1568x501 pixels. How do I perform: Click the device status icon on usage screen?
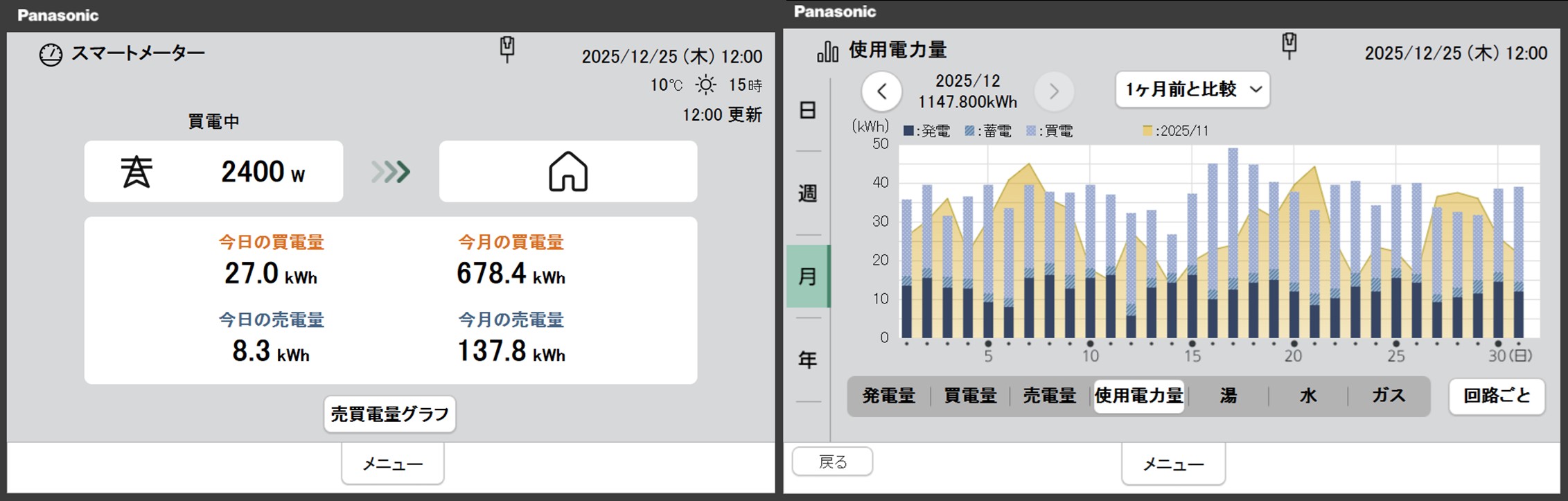pos(1289,46)
